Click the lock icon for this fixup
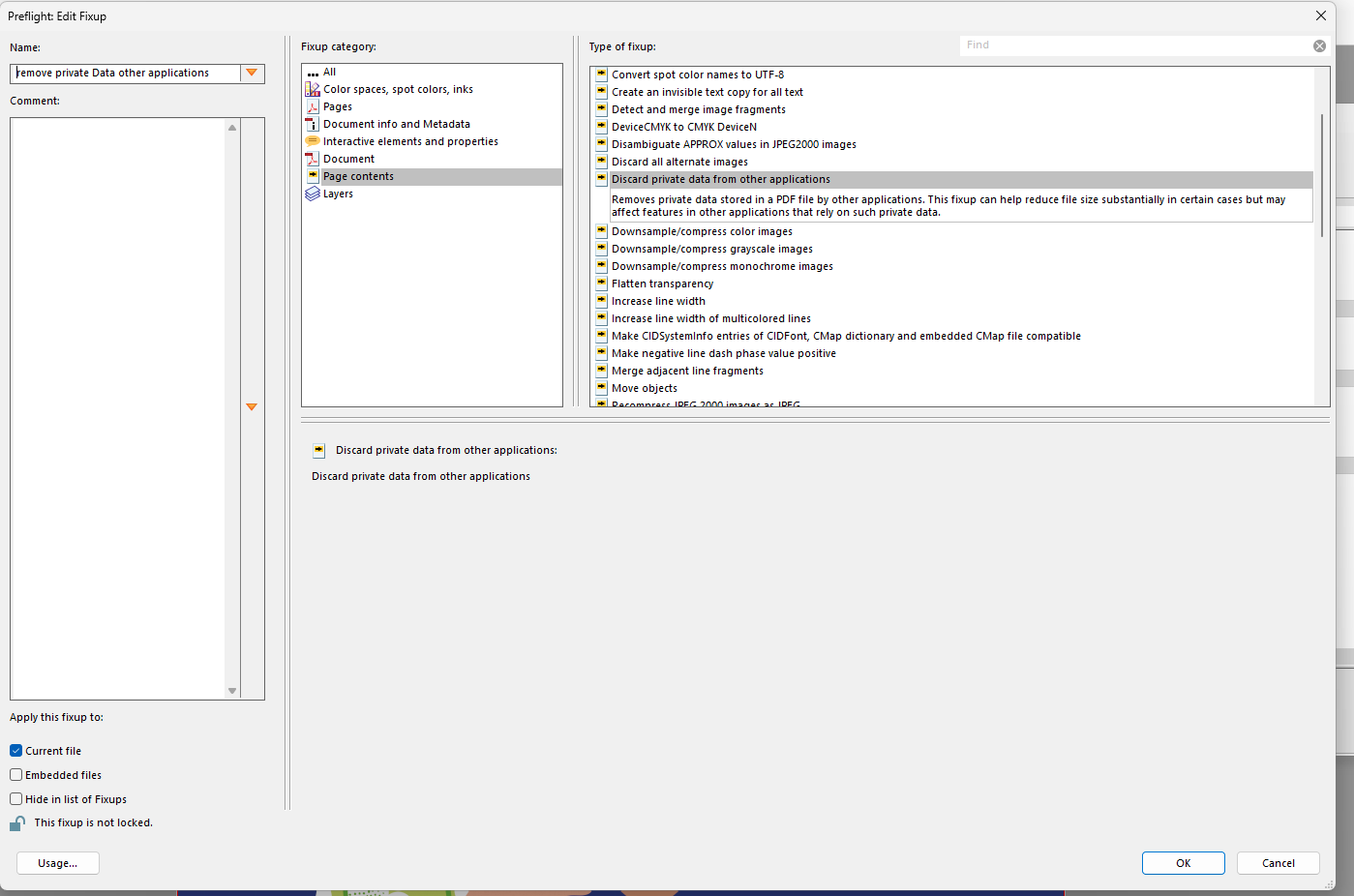 click(17, 823)
